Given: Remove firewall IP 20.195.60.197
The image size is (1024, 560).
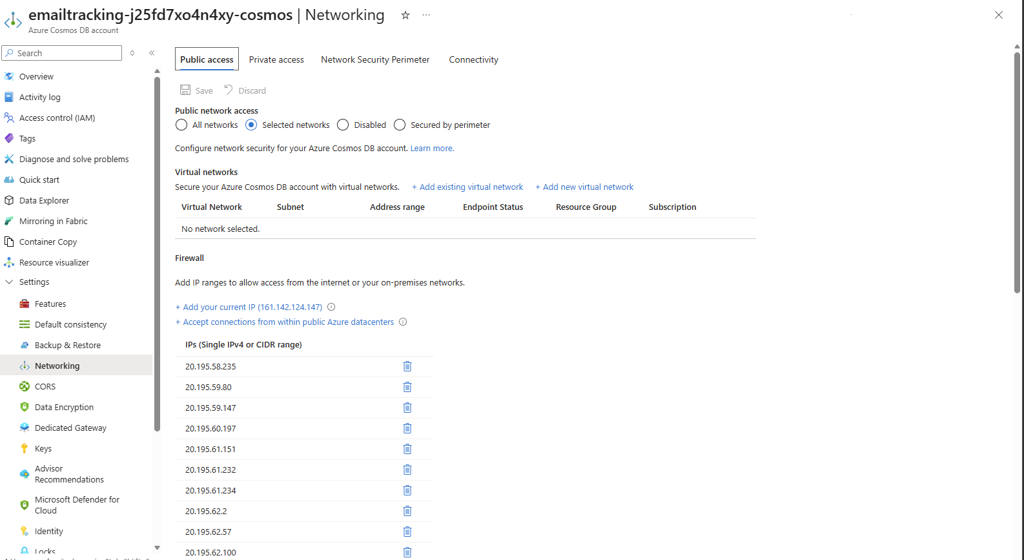Looking at the screenshot, I should tap(407, 429).
